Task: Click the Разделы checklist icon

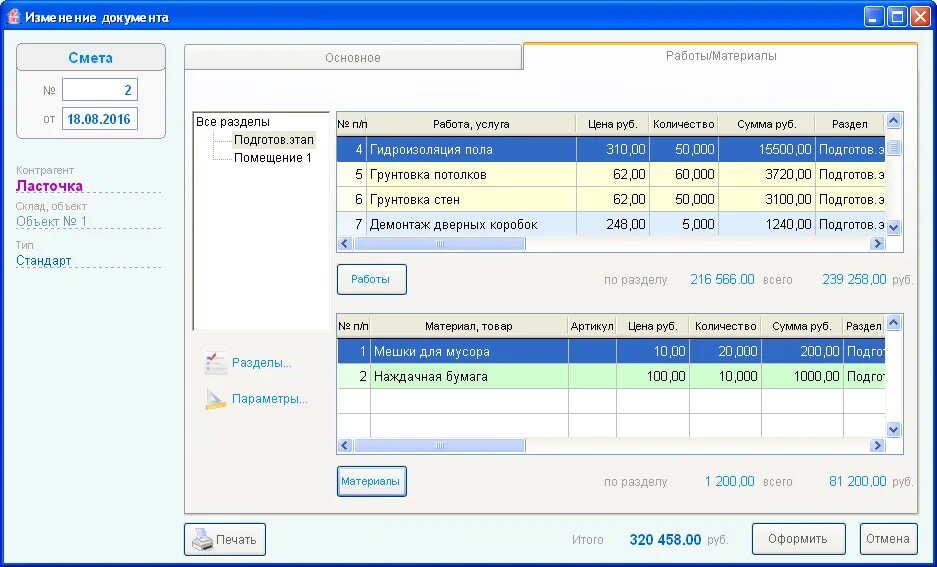Action: click(215, 363)
